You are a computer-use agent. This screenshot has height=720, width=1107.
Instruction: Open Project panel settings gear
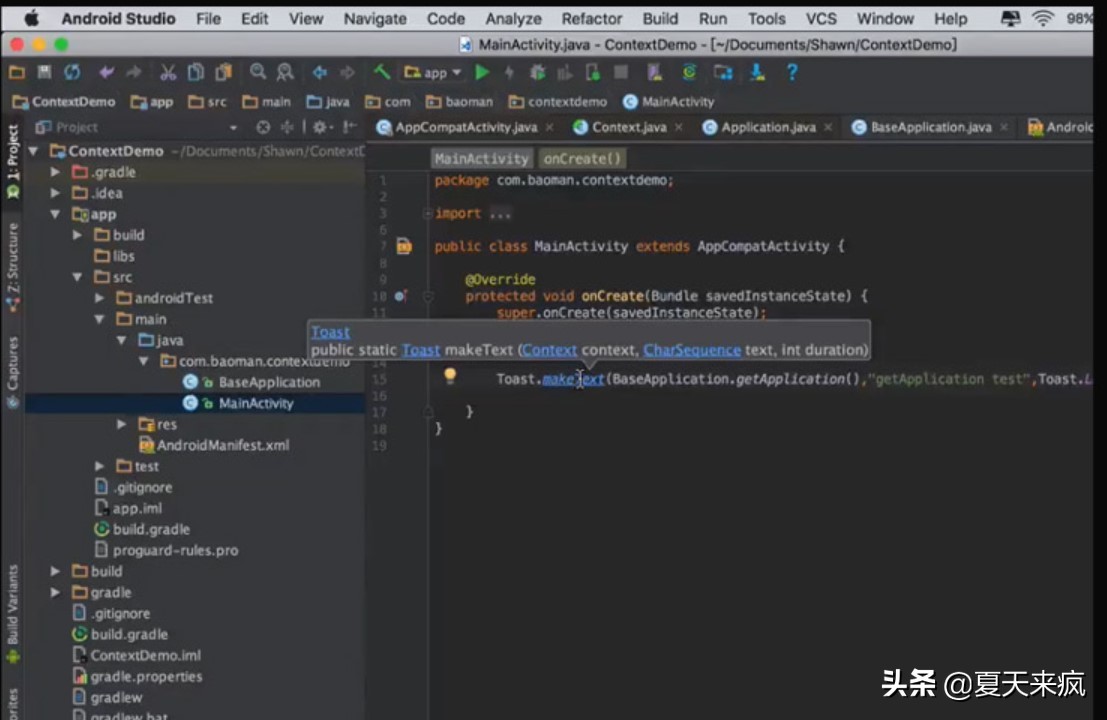320,127
